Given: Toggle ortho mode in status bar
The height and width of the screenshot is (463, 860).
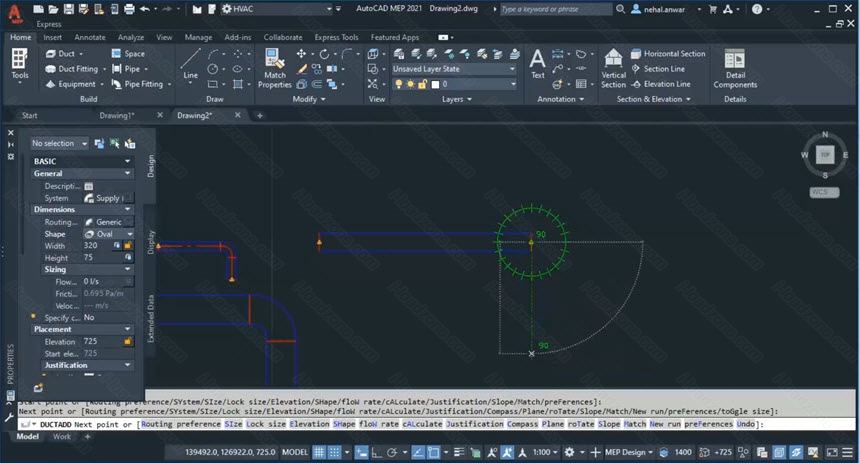Looking at the screenshot, I should click(376, 452).
